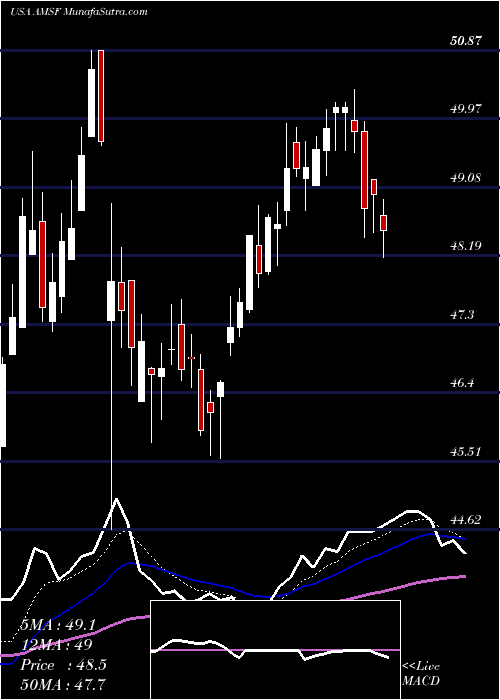Click the 45.51 price axis label
The image size is (500, 700).
[466, 451]
